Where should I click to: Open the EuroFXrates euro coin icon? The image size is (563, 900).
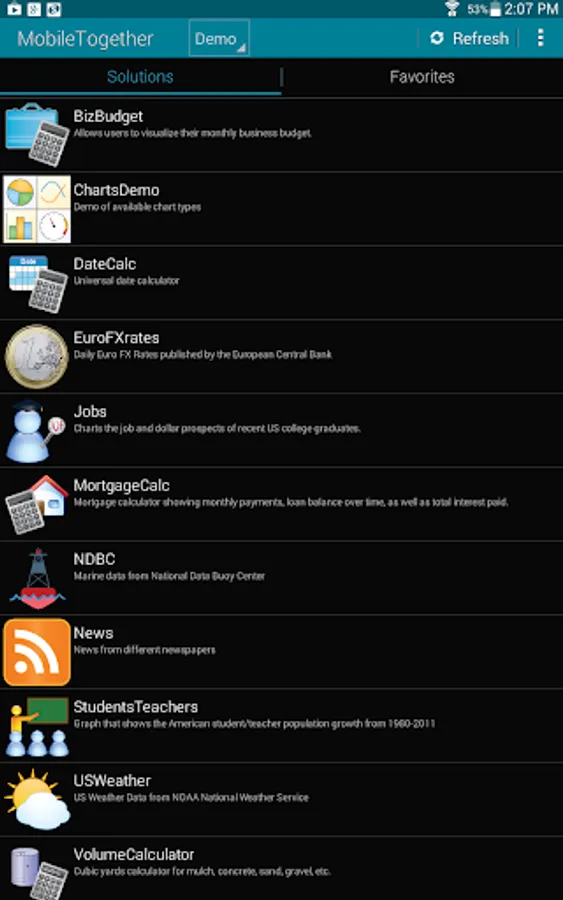coord(37,356)
